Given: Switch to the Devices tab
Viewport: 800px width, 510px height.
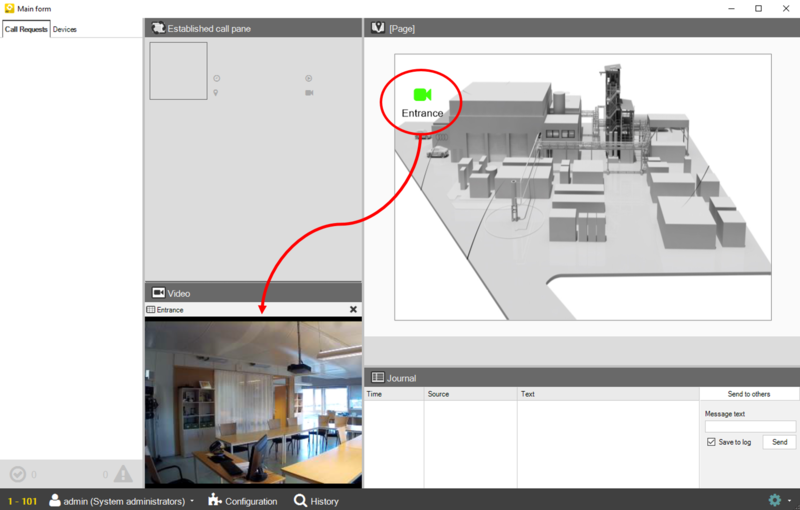Looking at the screenshot, I should coord(65,29).
